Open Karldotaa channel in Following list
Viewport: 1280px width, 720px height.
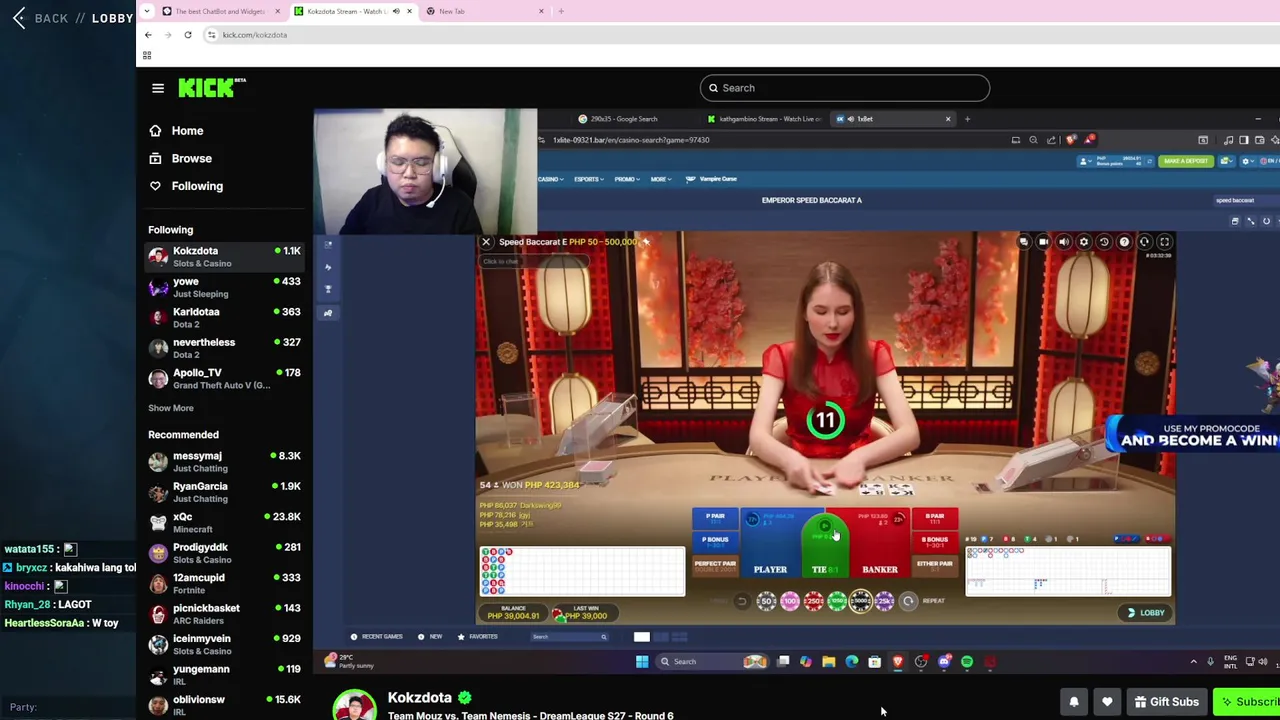pos(224,318)
